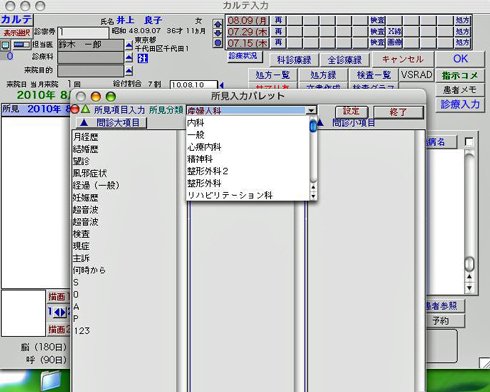Open the 処方録 button
The width and height of the screenshot is (490, 392).
323,75
